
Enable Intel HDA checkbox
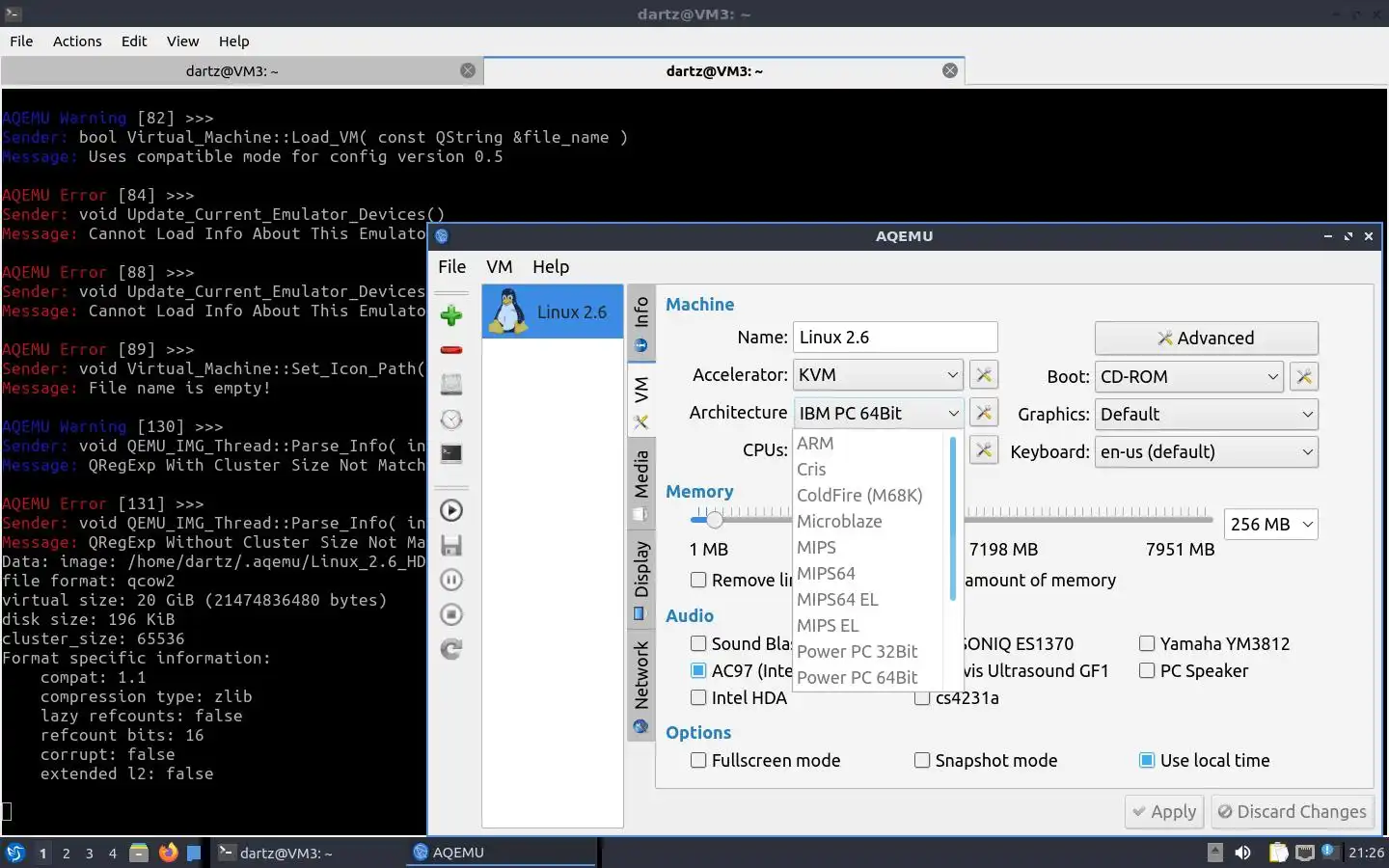pyautogui.click(x=698, y=697)
